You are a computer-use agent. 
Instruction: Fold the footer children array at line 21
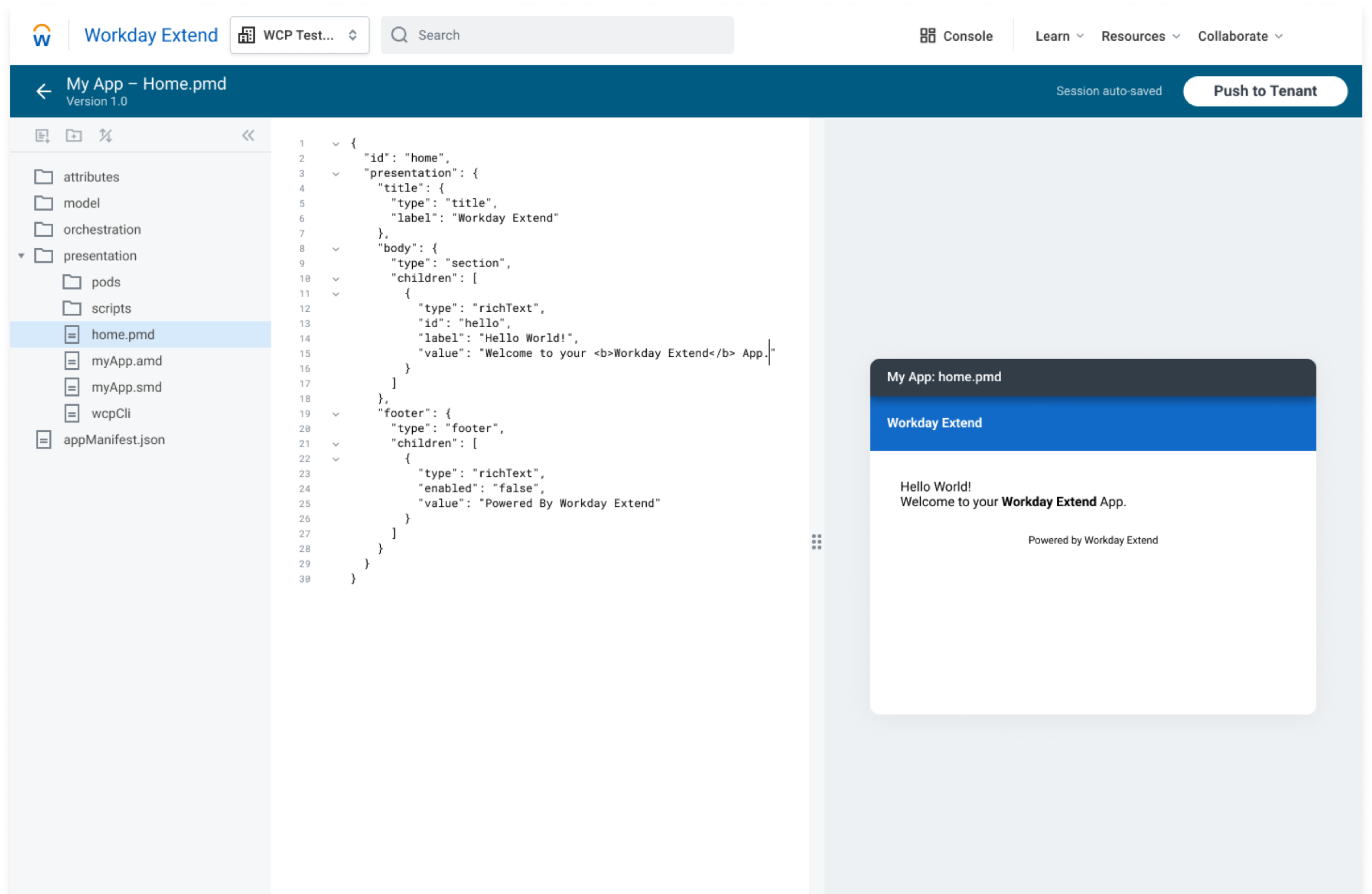click(336, 444)
